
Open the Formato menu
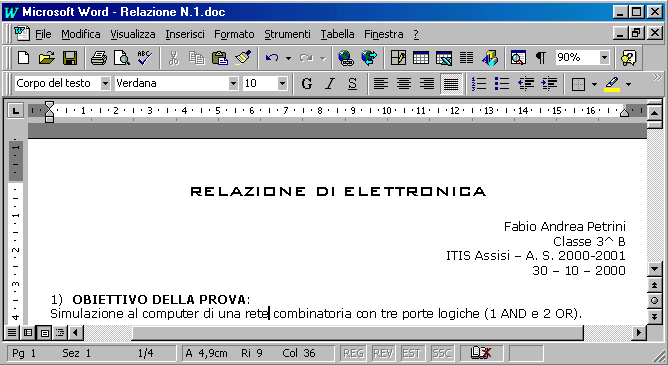[234, 34]
